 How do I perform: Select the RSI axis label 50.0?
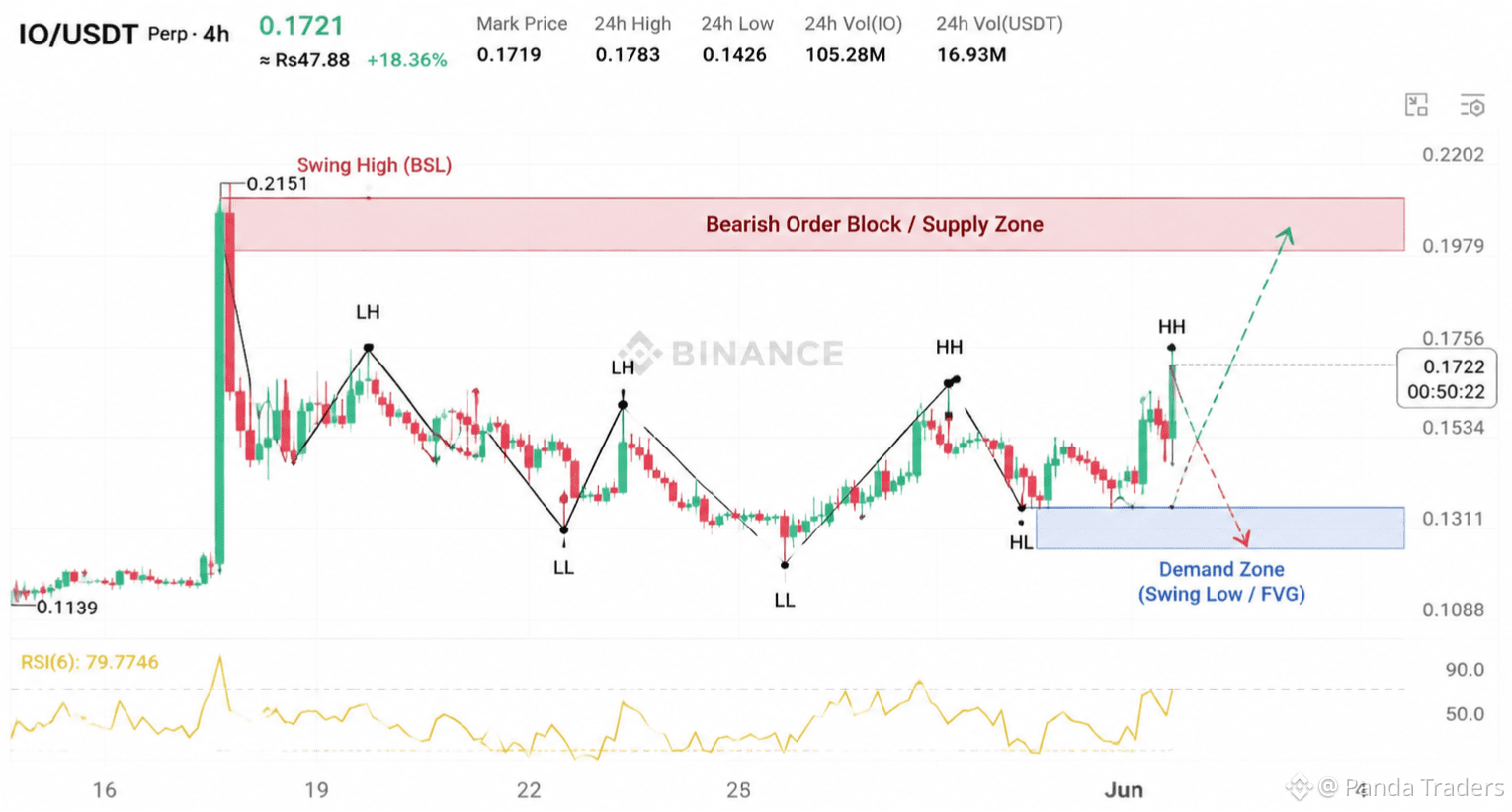1465,714
